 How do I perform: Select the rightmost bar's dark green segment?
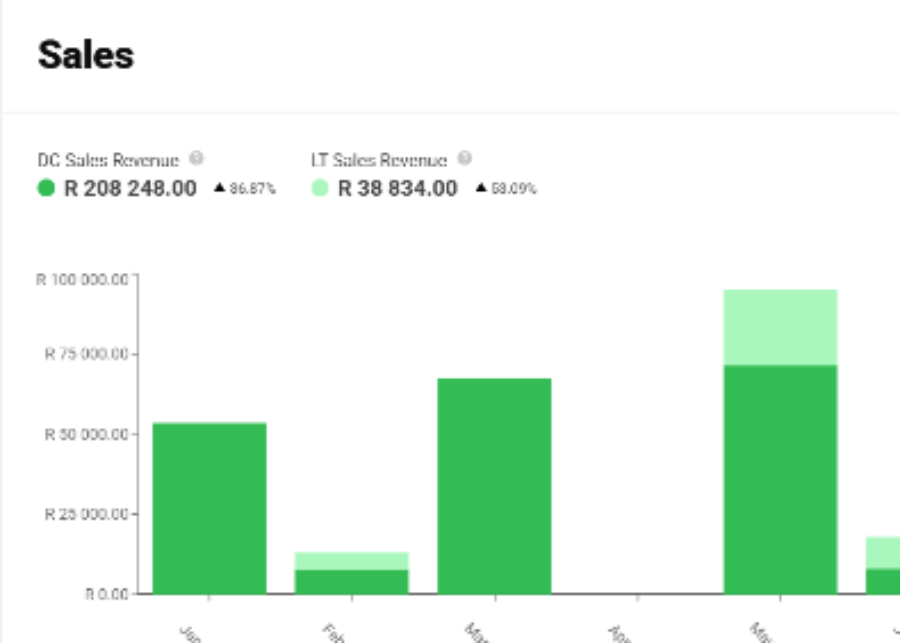point(883,581)
